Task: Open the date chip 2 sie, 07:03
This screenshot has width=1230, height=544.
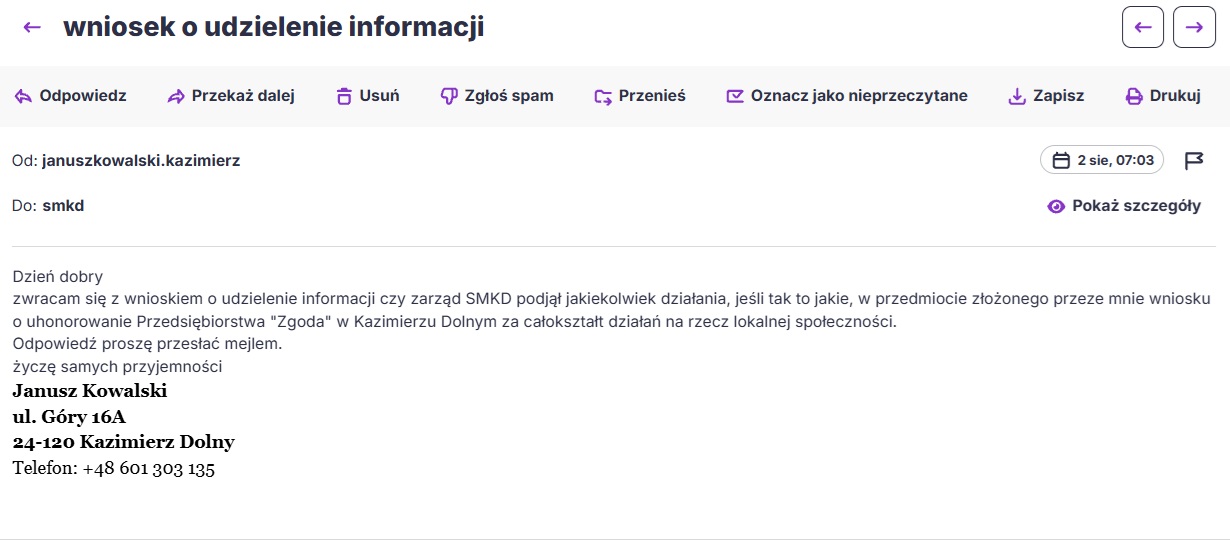Action: click(1102, 160)
